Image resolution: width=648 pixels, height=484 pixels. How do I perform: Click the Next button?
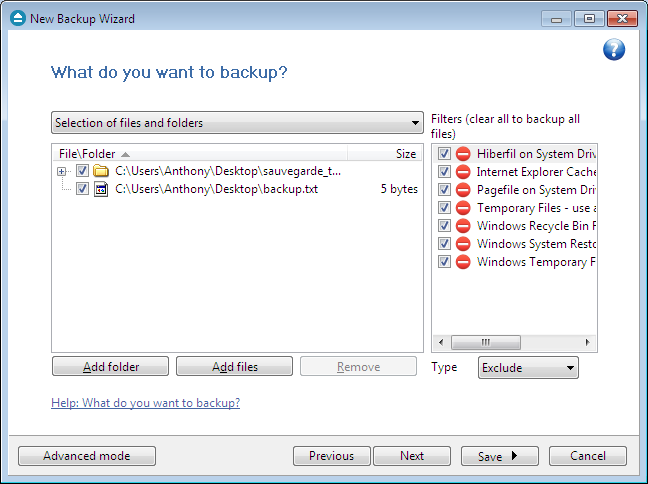click(x=412, y=456)
